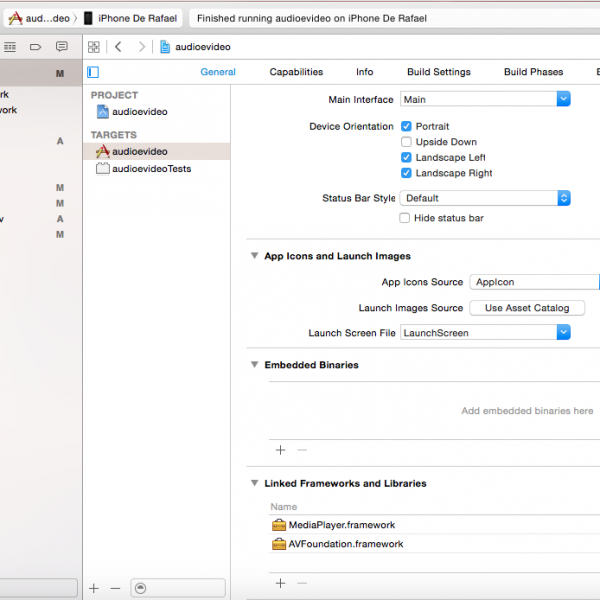Toggle Landscape Left orientation

click(406, 158)
